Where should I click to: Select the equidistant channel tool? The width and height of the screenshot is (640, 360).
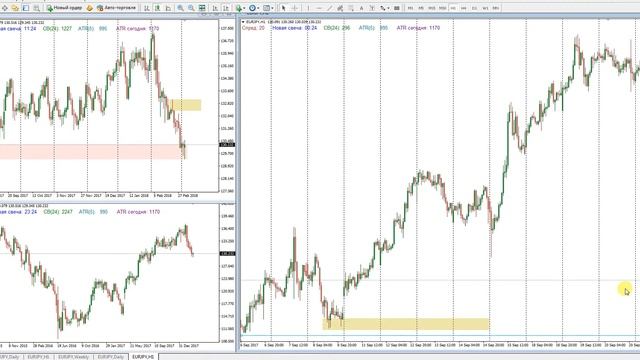340,8
